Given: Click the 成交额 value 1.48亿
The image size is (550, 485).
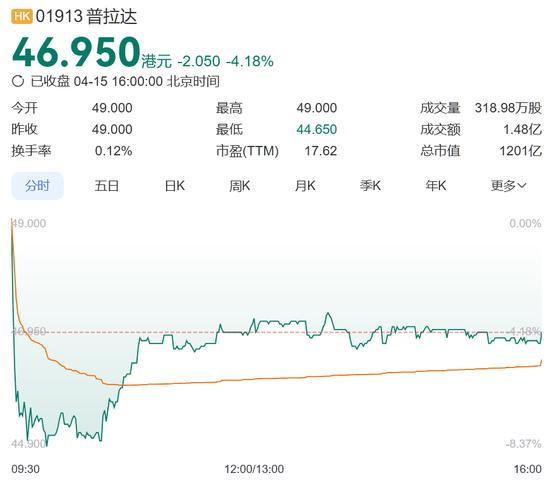Looking at the screenshot, I should (523, 129).
